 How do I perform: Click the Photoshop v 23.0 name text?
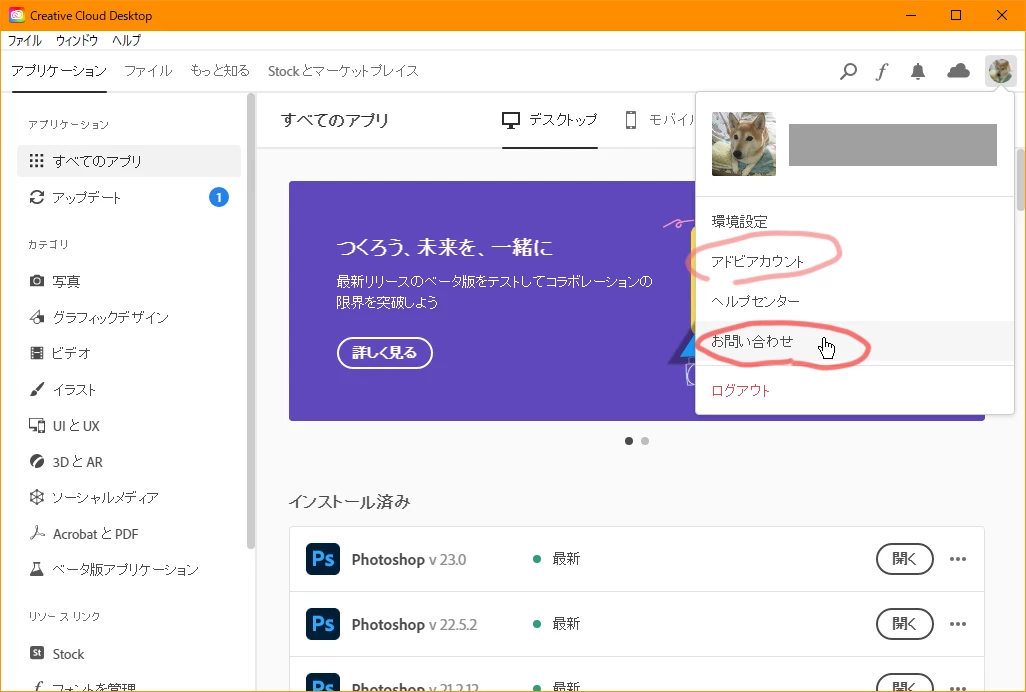tap(409, 560)
